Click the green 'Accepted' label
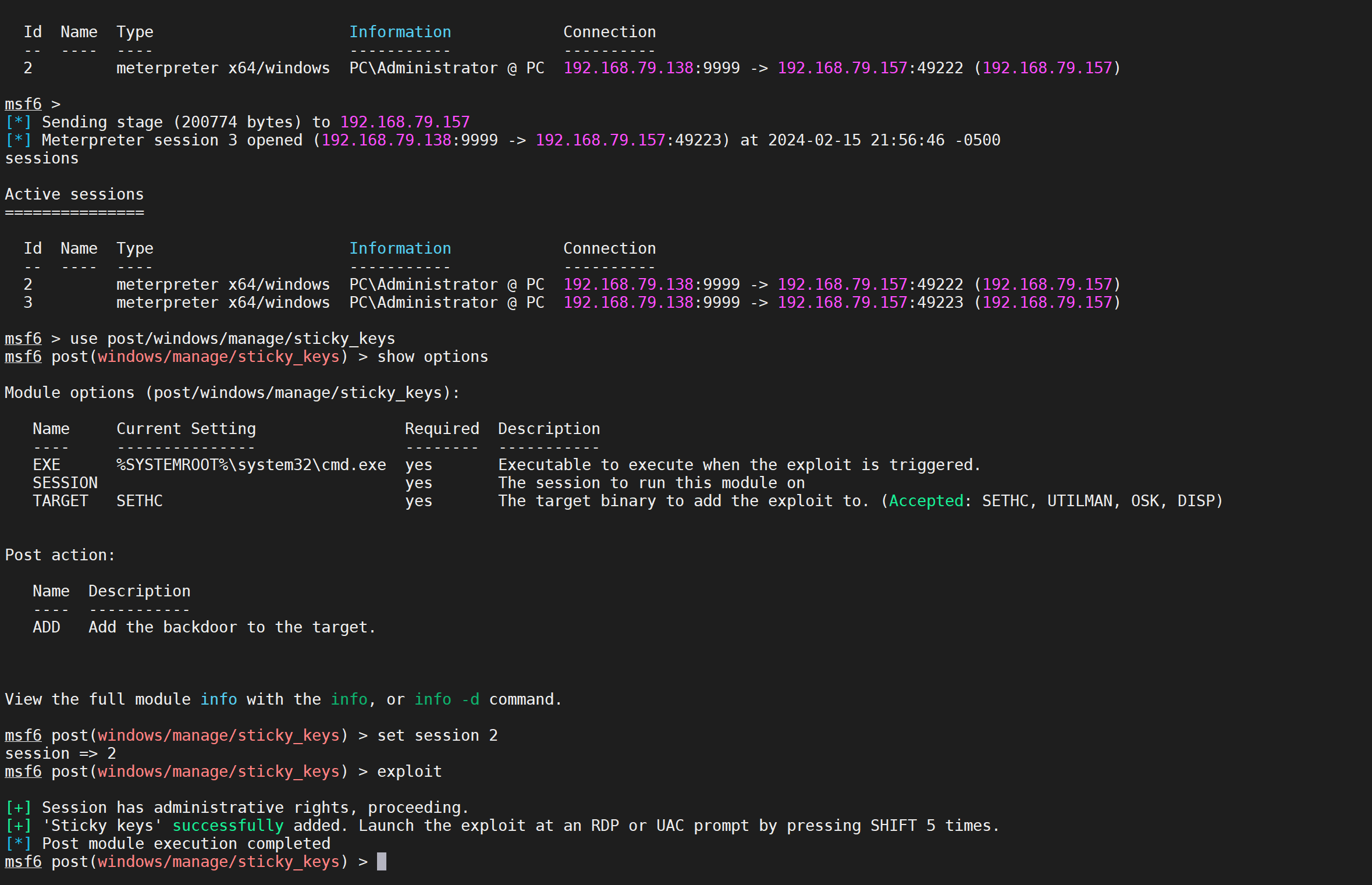 (926, 501)
